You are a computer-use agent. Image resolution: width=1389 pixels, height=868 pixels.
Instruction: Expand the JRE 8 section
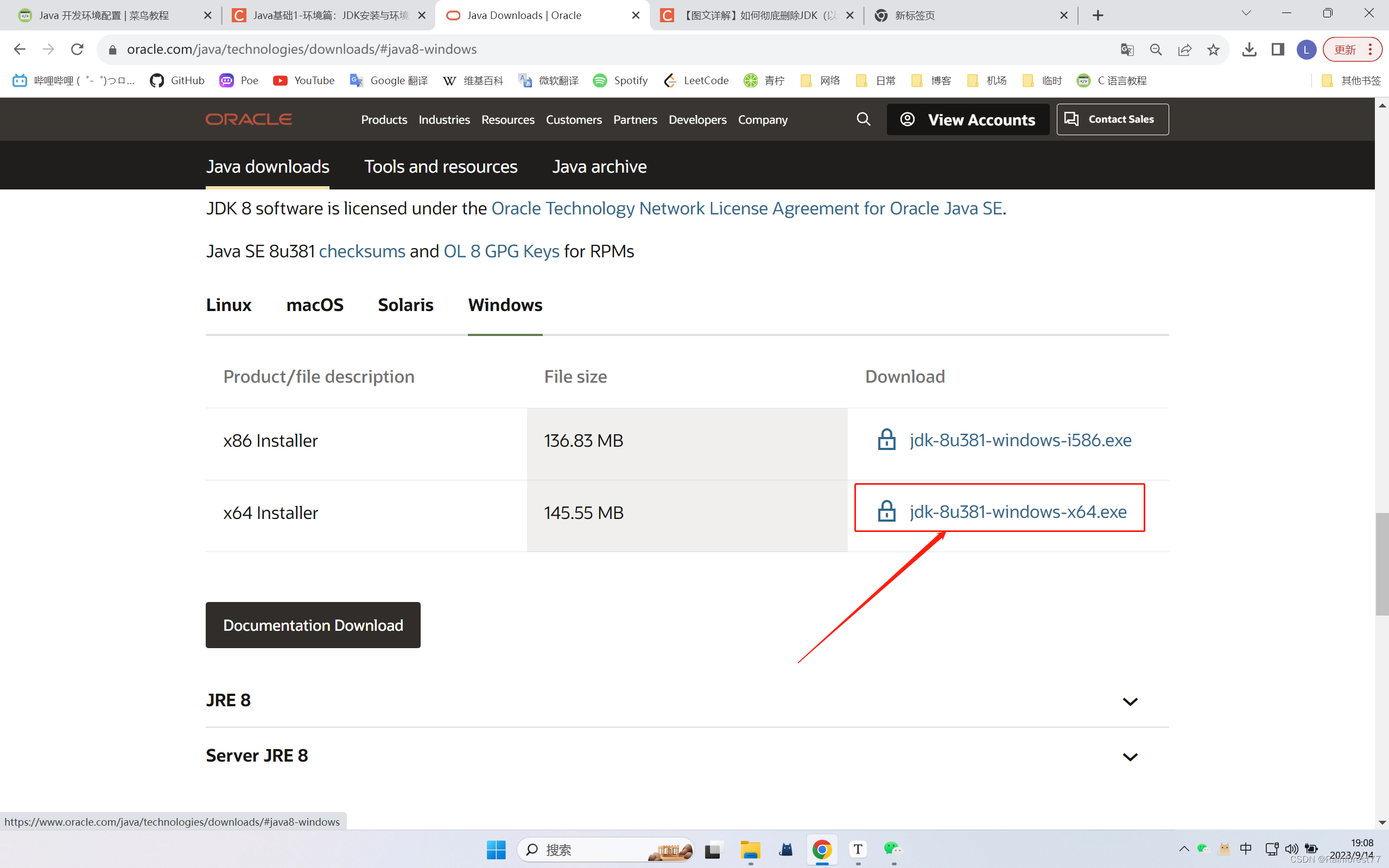pyautogui.click(x=1130, y=701)
